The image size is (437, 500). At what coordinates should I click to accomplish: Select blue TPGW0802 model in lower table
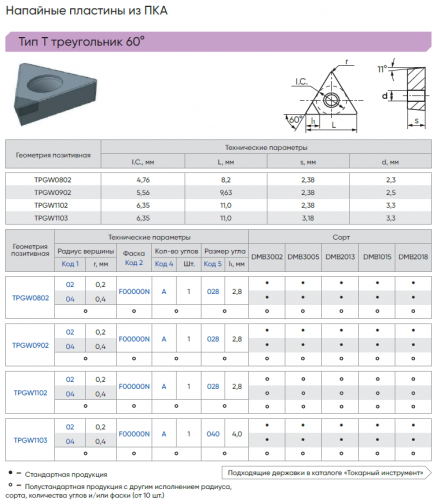click(x=31, y=298)
